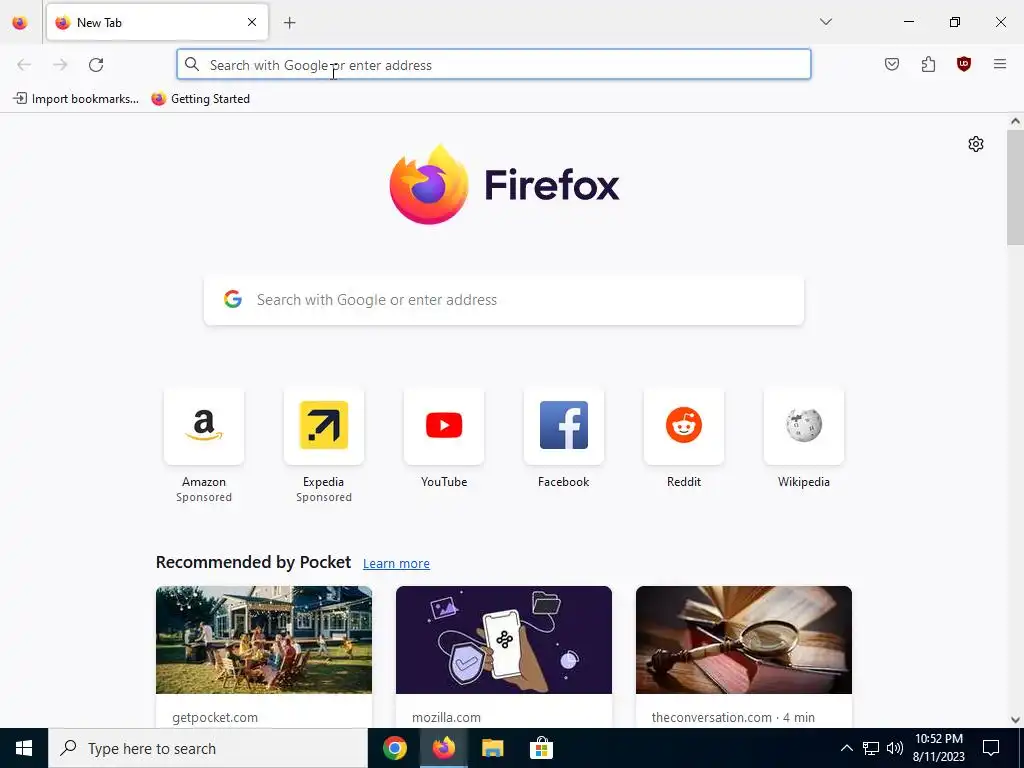Click the vertical scrollbar thumb

pyautogui.click(x=1015, y=187)
